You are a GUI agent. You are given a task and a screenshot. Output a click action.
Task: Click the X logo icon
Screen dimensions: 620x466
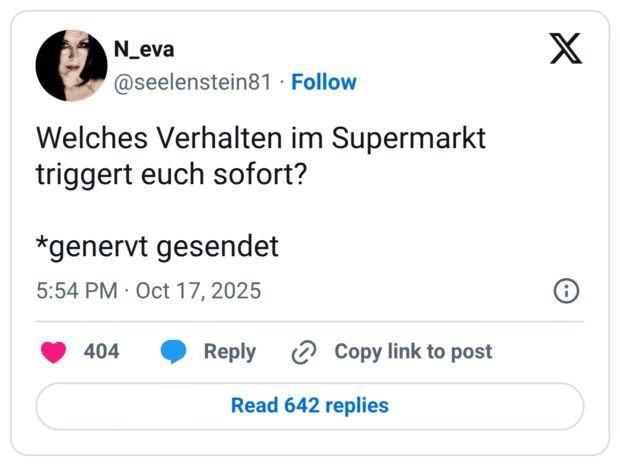[566, 49]
